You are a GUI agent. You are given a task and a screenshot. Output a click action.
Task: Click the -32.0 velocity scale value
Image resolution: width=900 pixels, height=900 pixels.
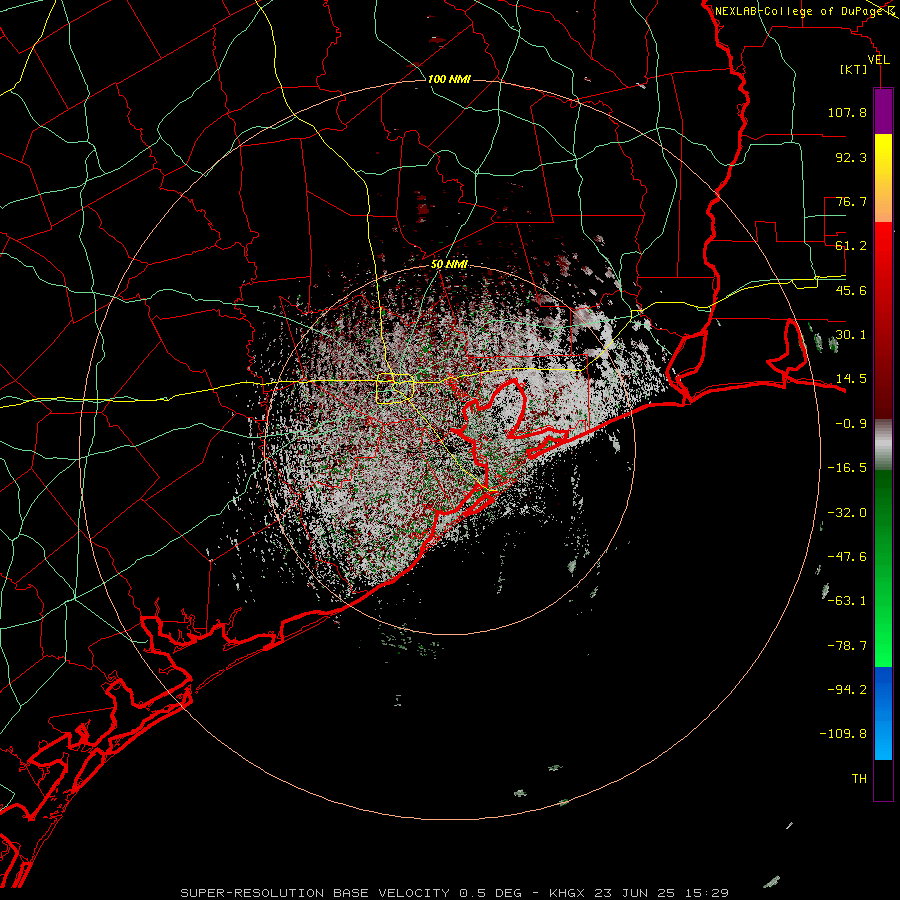click(847, 513)
